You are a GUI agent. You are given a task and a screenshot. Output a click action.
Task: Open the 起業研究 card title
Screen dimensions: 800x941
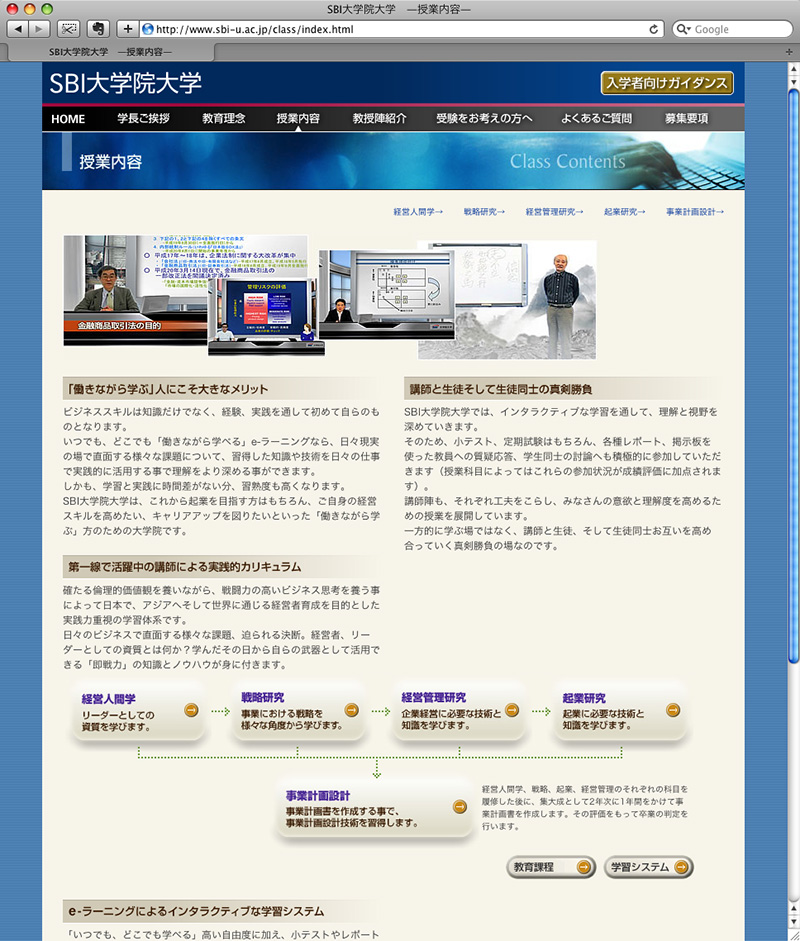point(584,698)
